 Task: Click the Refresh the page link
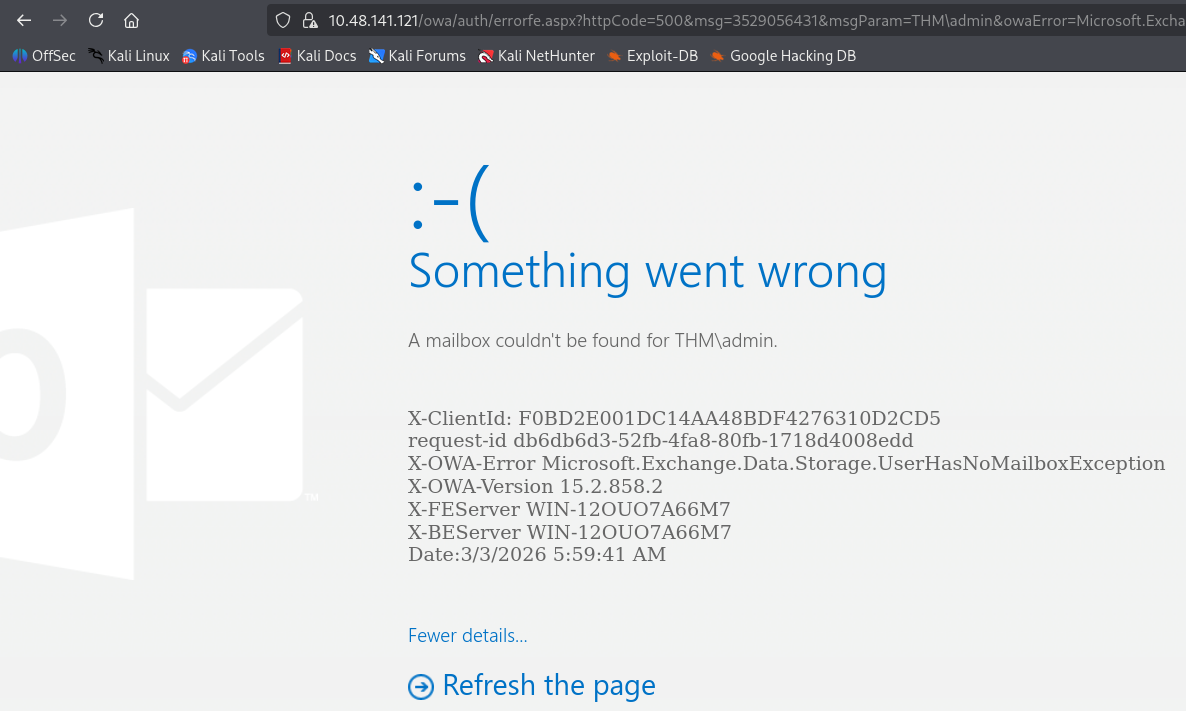click(548, 685)
